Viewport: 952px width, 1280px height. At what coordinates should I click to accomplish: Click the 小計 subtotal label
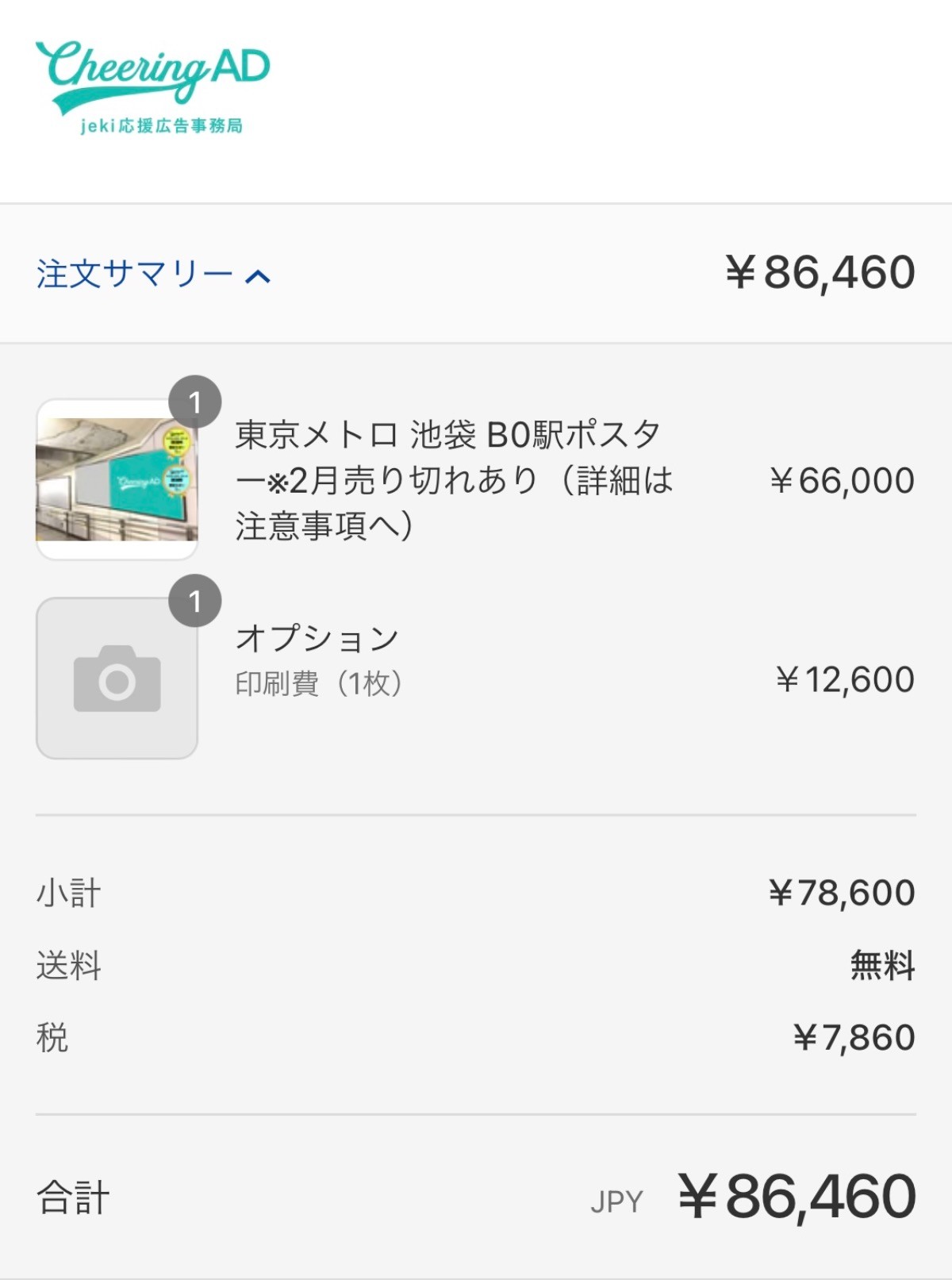[x=69, y=894]
